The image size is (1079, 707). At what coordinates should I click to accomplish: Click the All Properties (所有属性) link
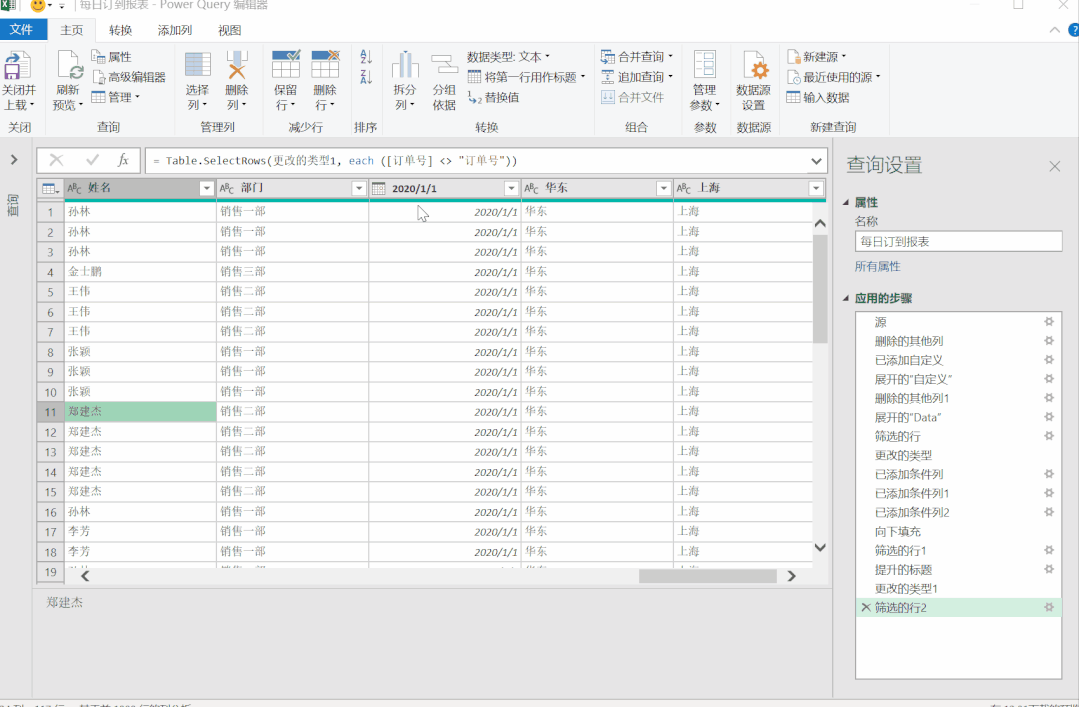[x=877, y=266]
